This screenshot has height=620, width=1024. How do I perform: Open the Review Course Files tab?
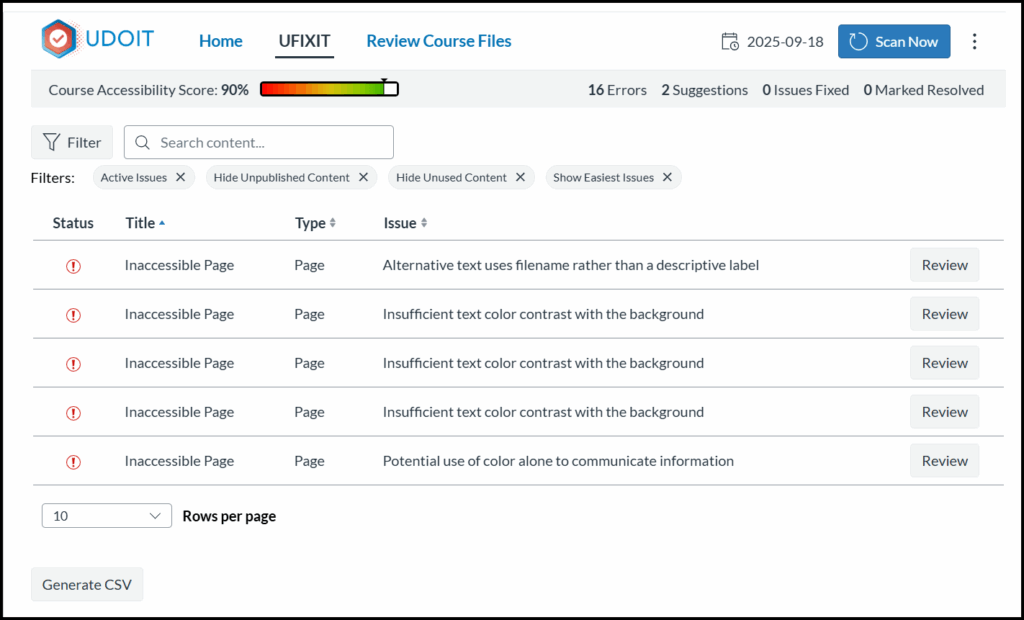[438, 41]
